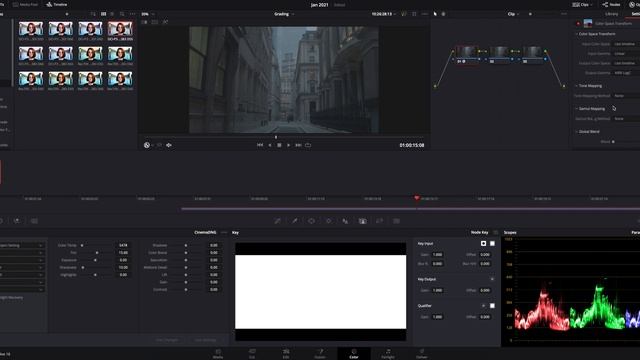The height and width of the screenshot is (360, 640).
Task: Open the viewer zoom percentage dropdown
Action: point(148,14)
